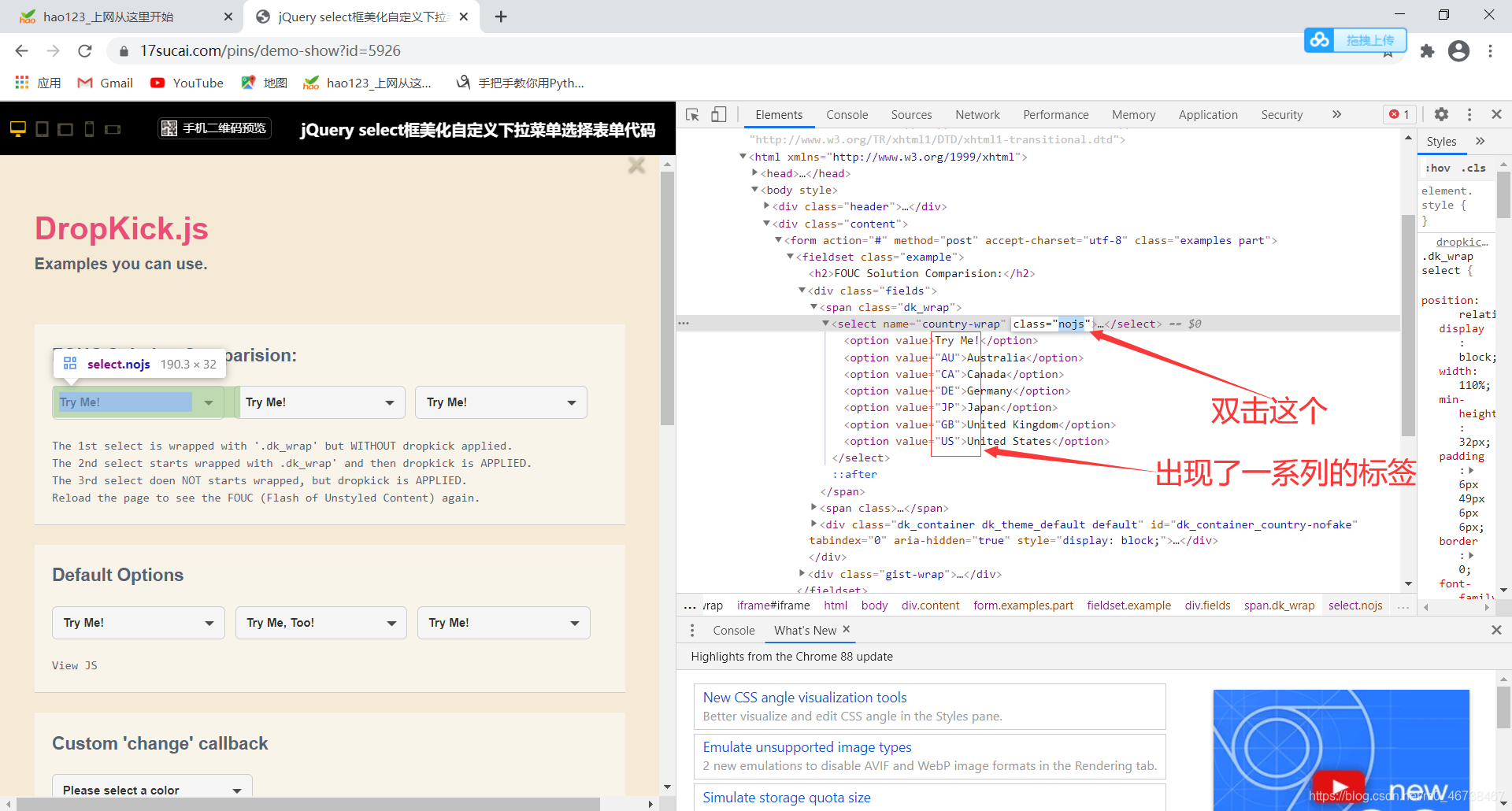
Task: Select landscape phone preview icon
Action: coord(113,129)
